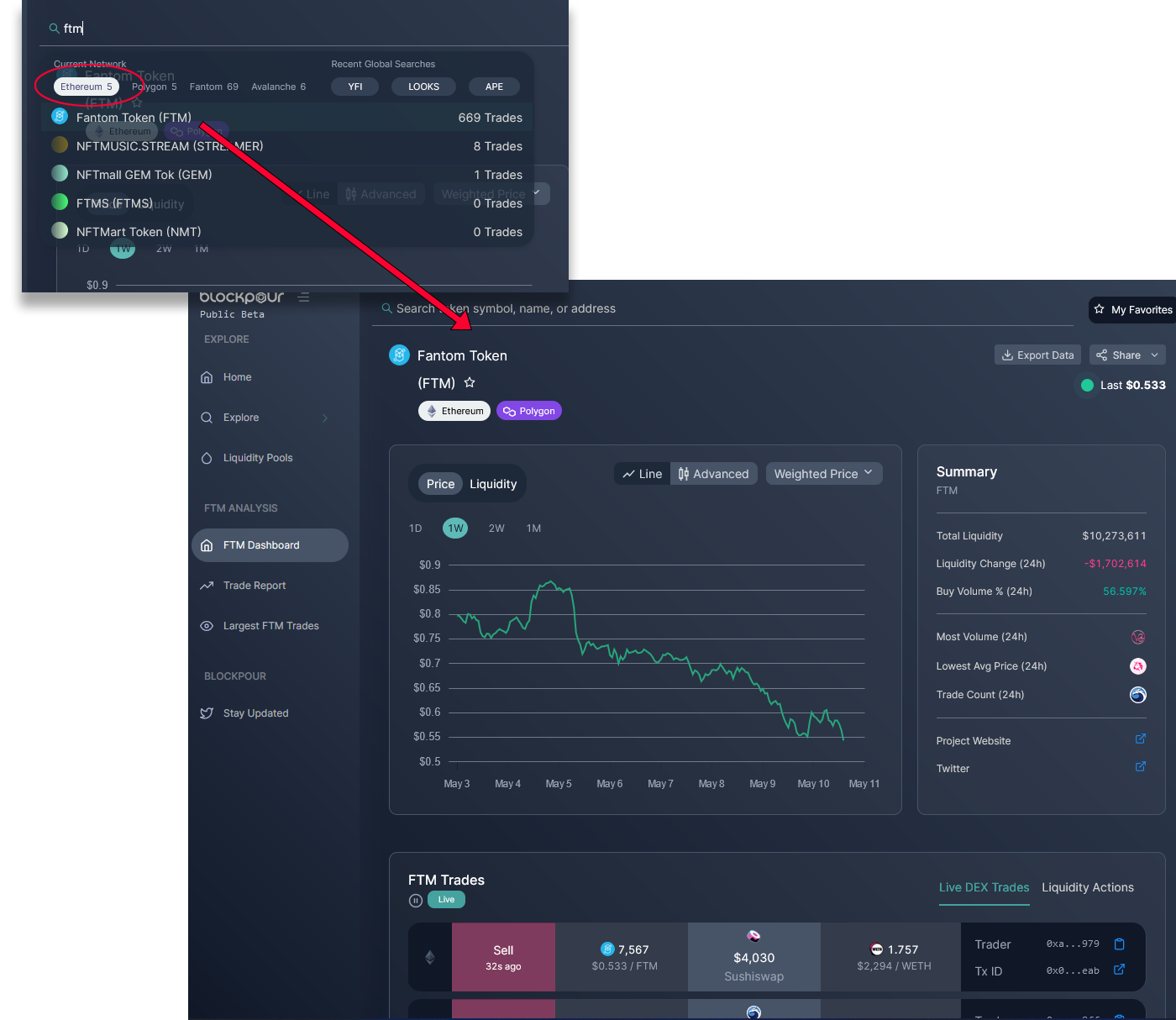Select the 1W time range
Viewport: 1176px width, 1020px height.
(455, 528)
